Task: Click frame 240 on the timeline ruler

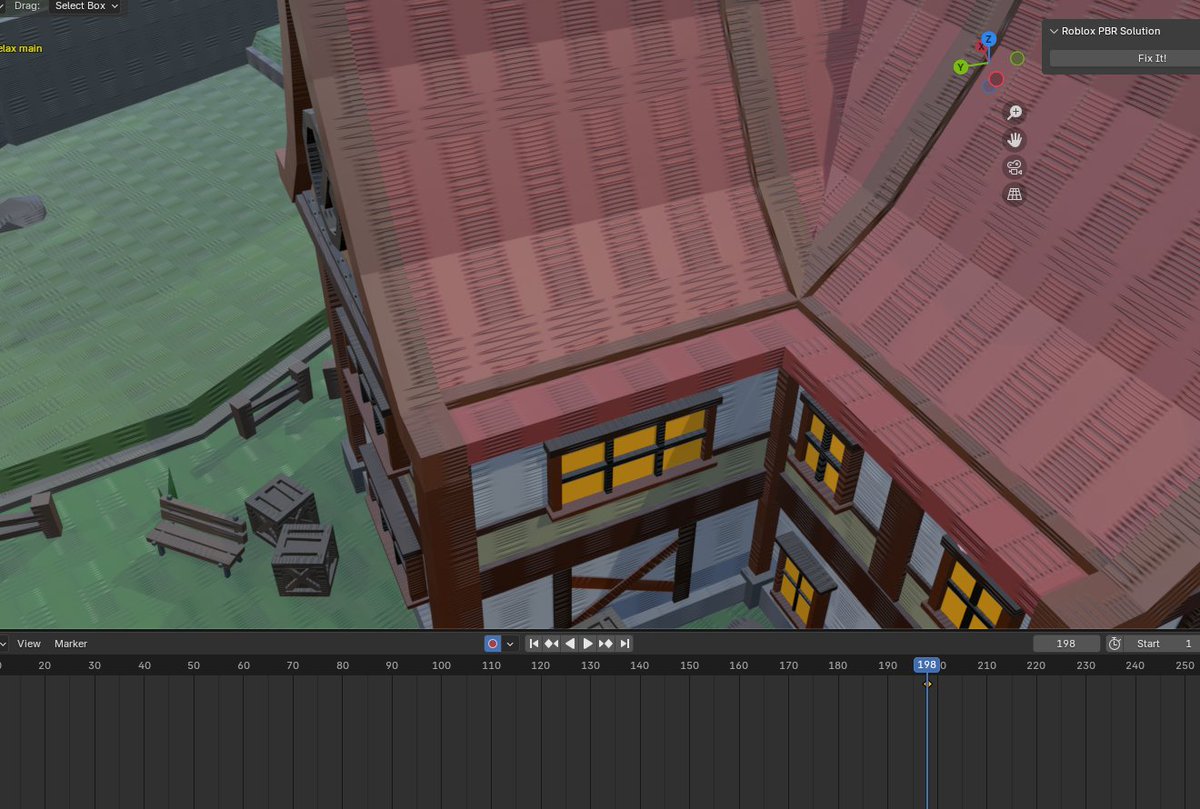Action: [x=1135, y=666]
